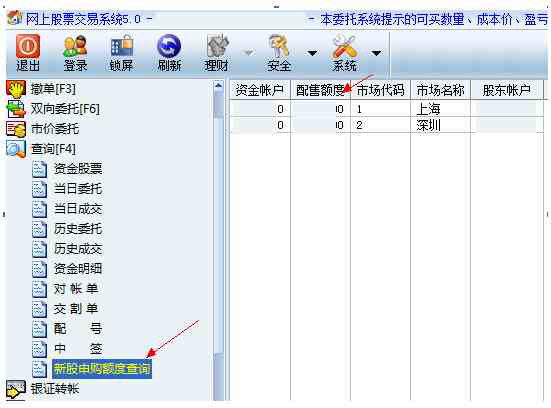The image size is (551, 408).
Task: Open 银证转帐 in the sidebar
Action: coord(55,389)
